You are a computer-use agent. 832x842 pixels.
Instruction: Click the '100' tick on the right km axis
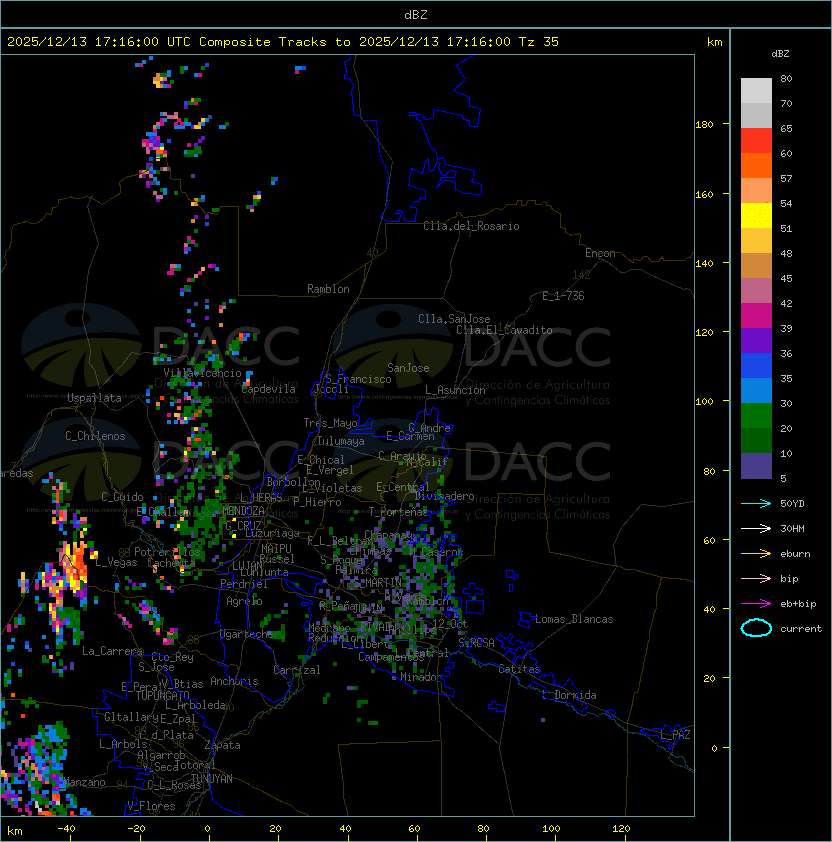coord(704,402)
